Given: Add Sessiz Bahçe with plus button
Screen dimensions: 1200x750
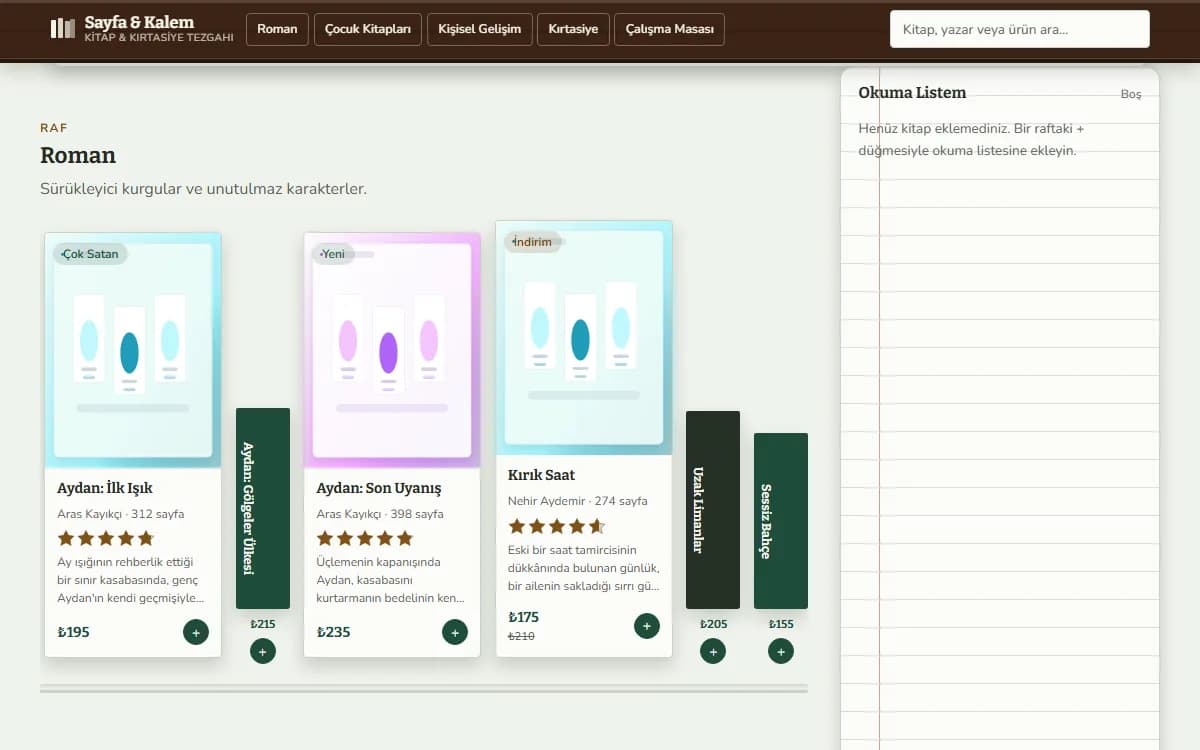Looking at the screenshot, I should tap(781, 652).
